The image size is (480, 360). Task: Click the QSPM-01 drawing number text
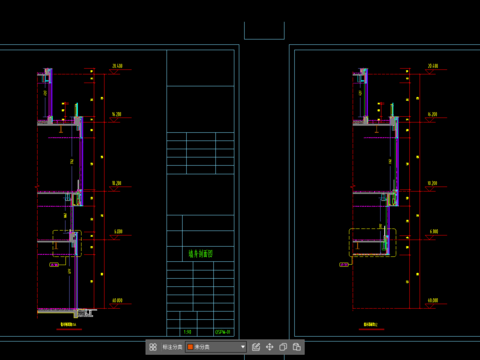pos(223,332)
